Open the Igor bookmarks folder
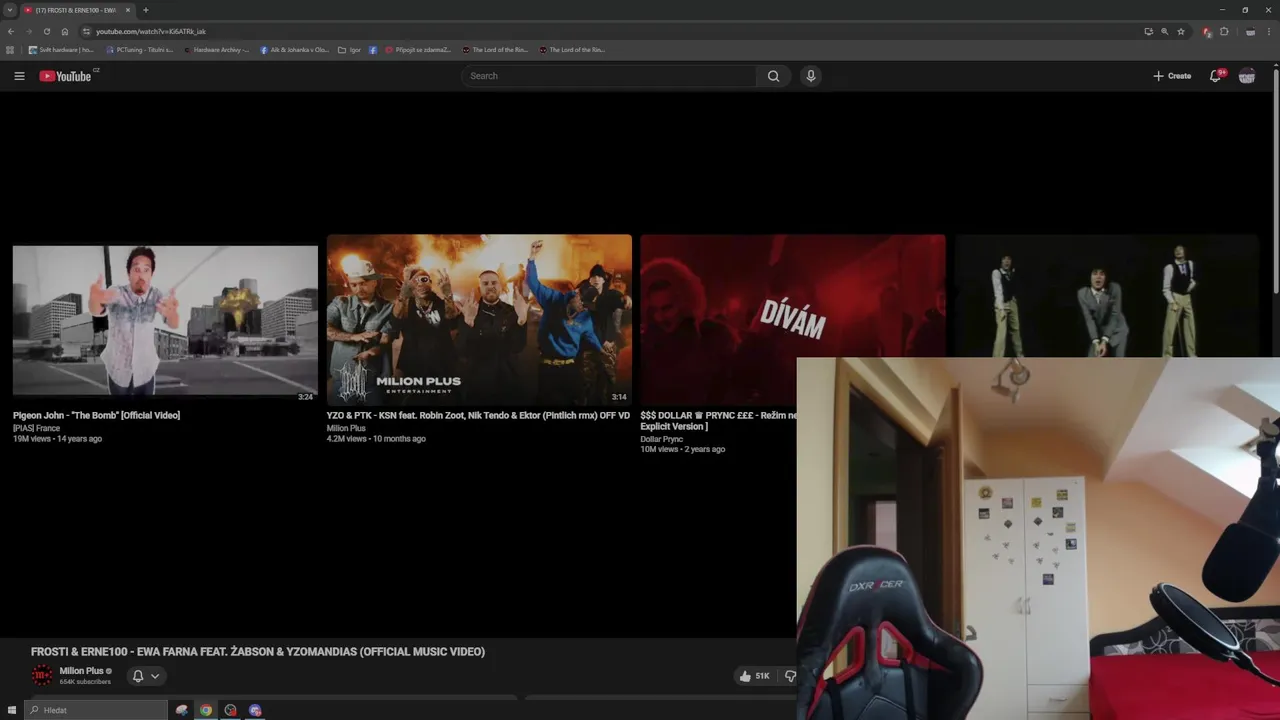 click(x=350, y=50)
